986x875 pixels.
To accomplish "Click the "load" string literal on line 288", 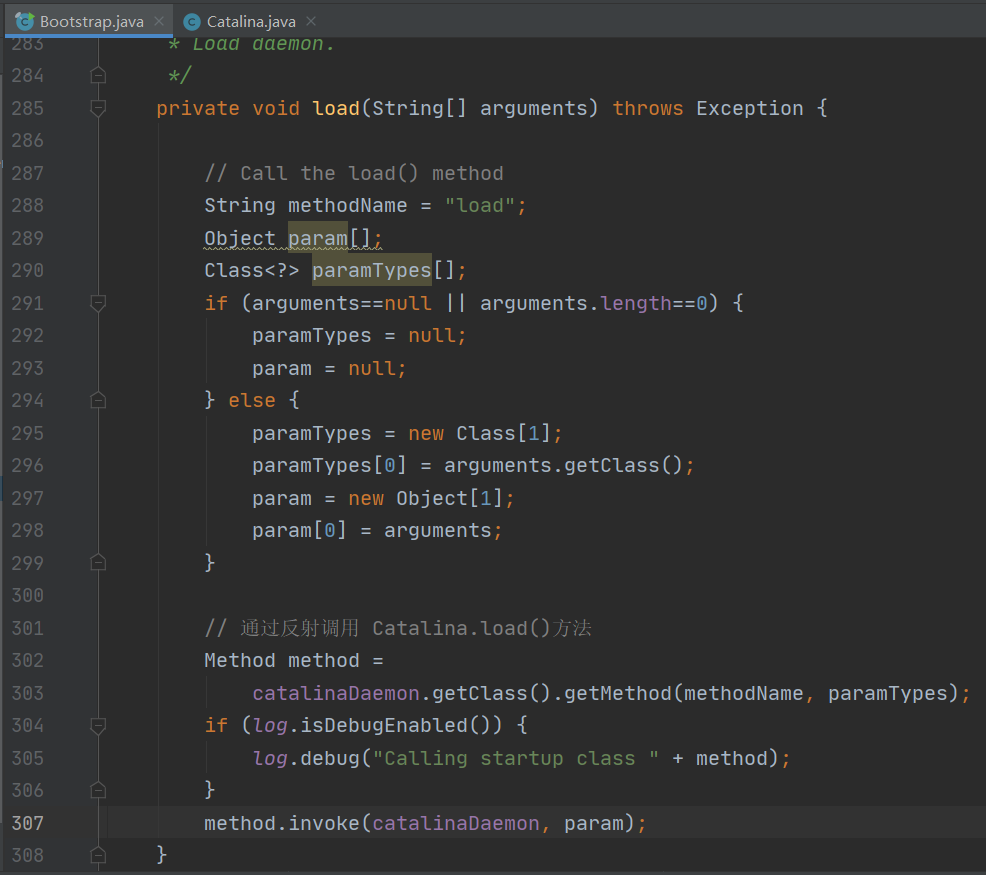I will [480, 206].
